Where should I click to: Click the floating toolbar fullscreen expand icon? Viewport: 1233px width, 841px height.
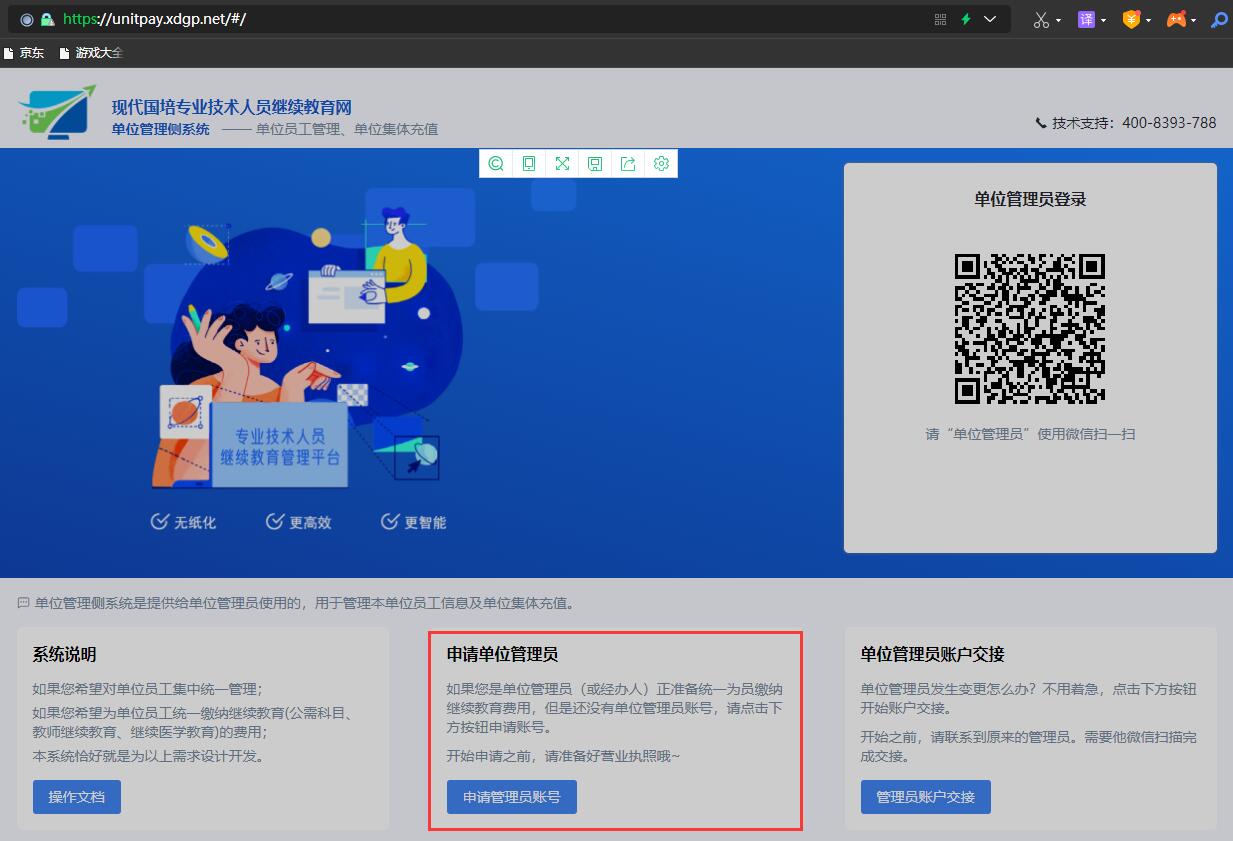(562, 164)
